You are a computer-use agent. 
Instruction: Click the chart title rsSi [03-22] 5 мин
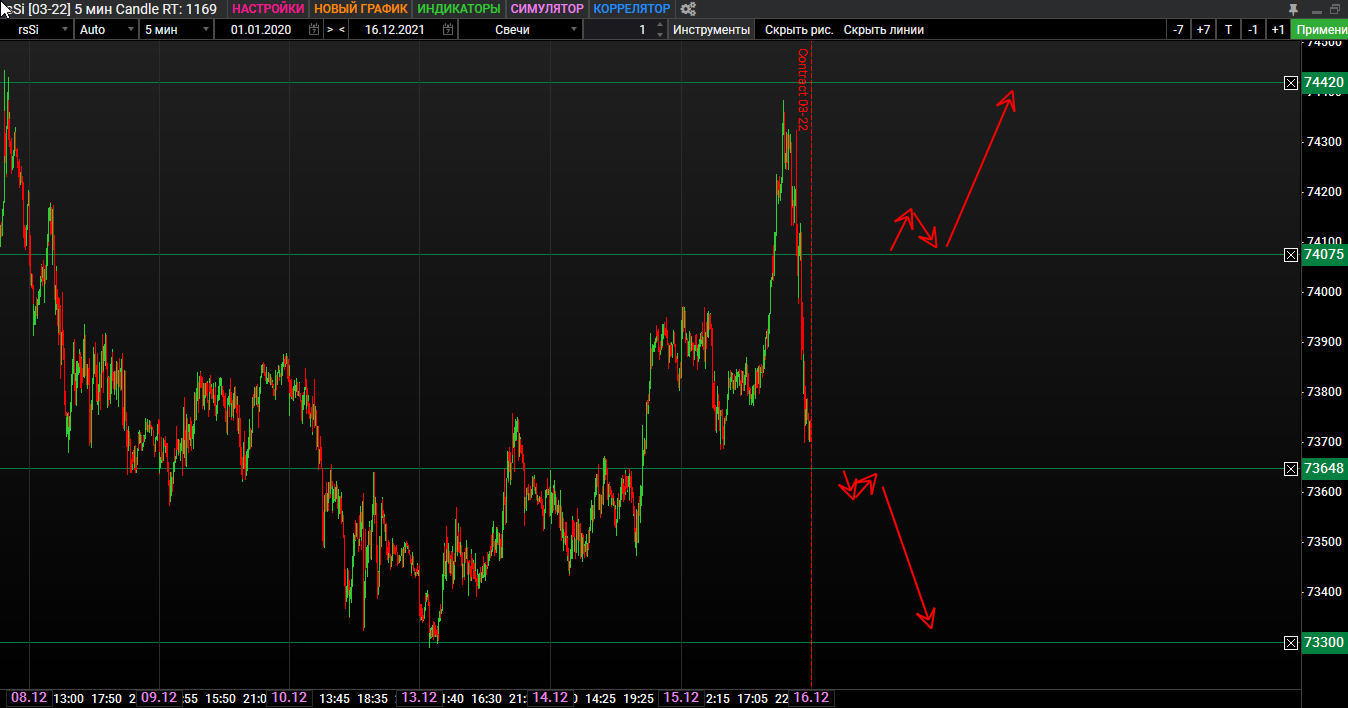click(54, 8)
